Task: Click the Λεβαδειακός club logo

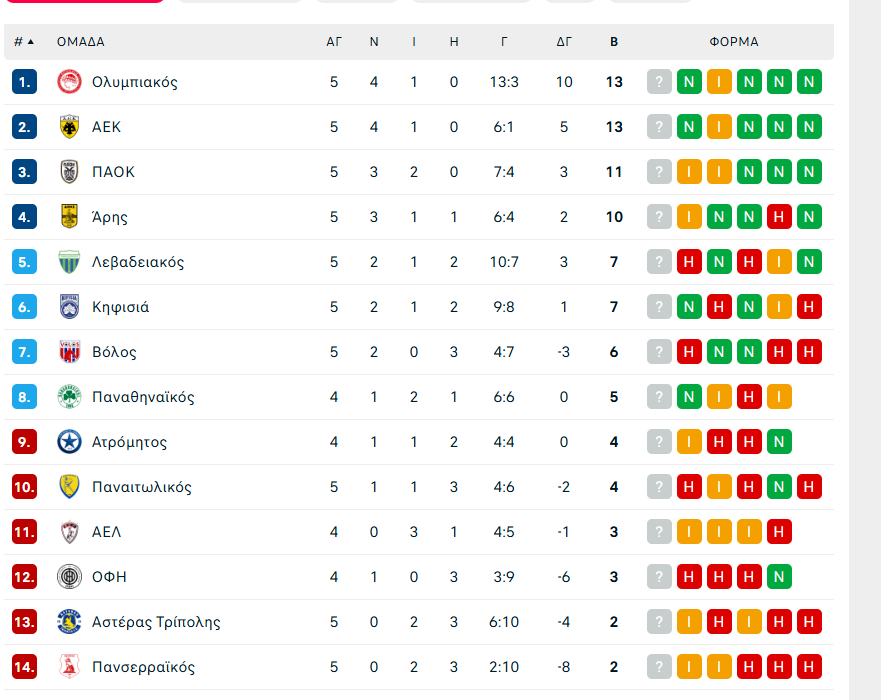Action: click(x=69, y=262)
